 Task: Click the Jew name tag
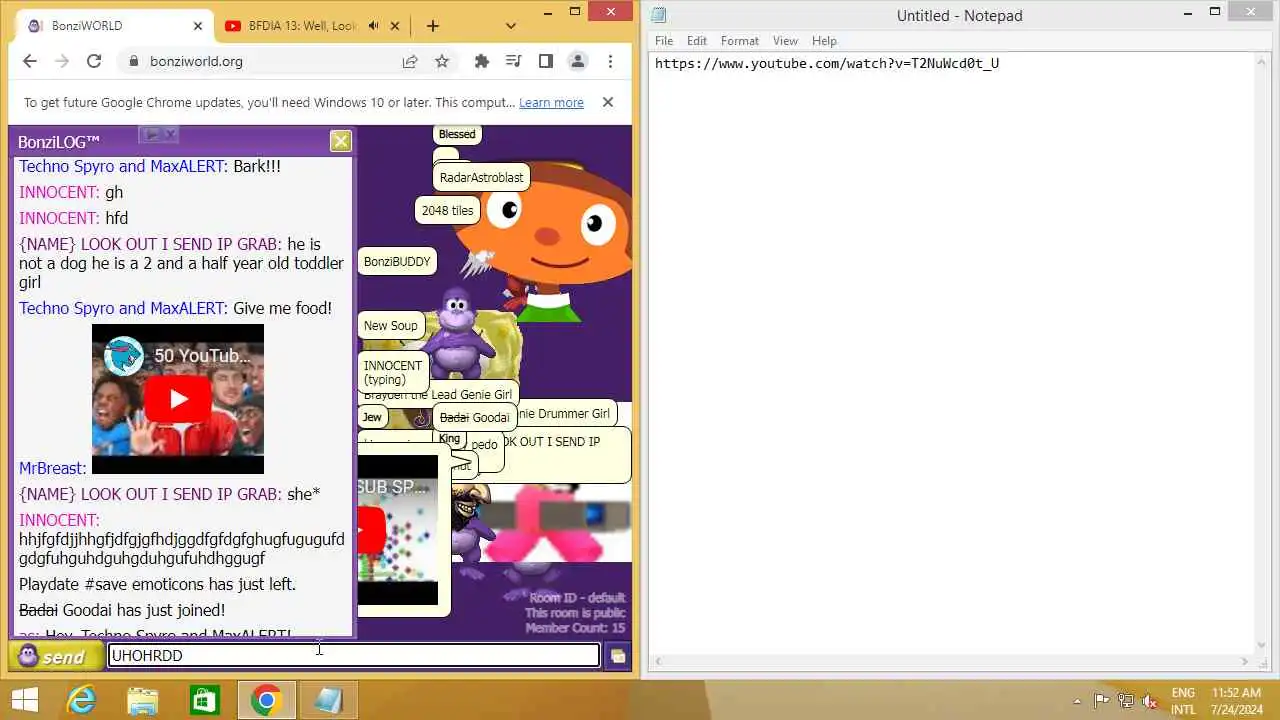click(x=372, y=417)
